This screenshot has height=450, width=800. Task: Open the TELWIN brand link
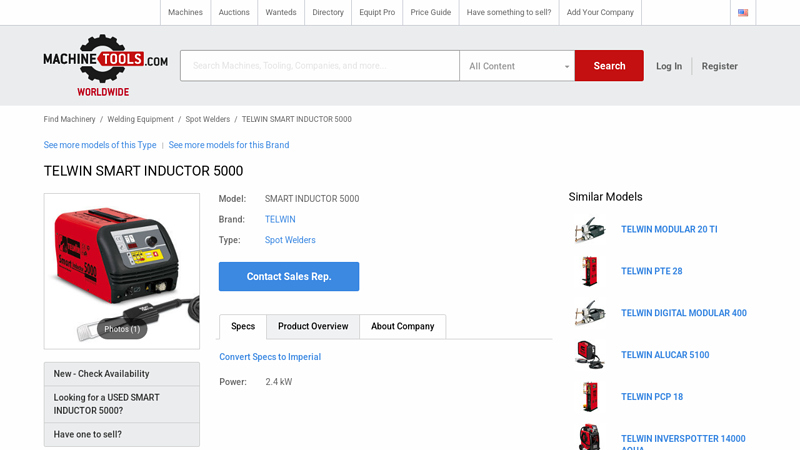point(280,219)
